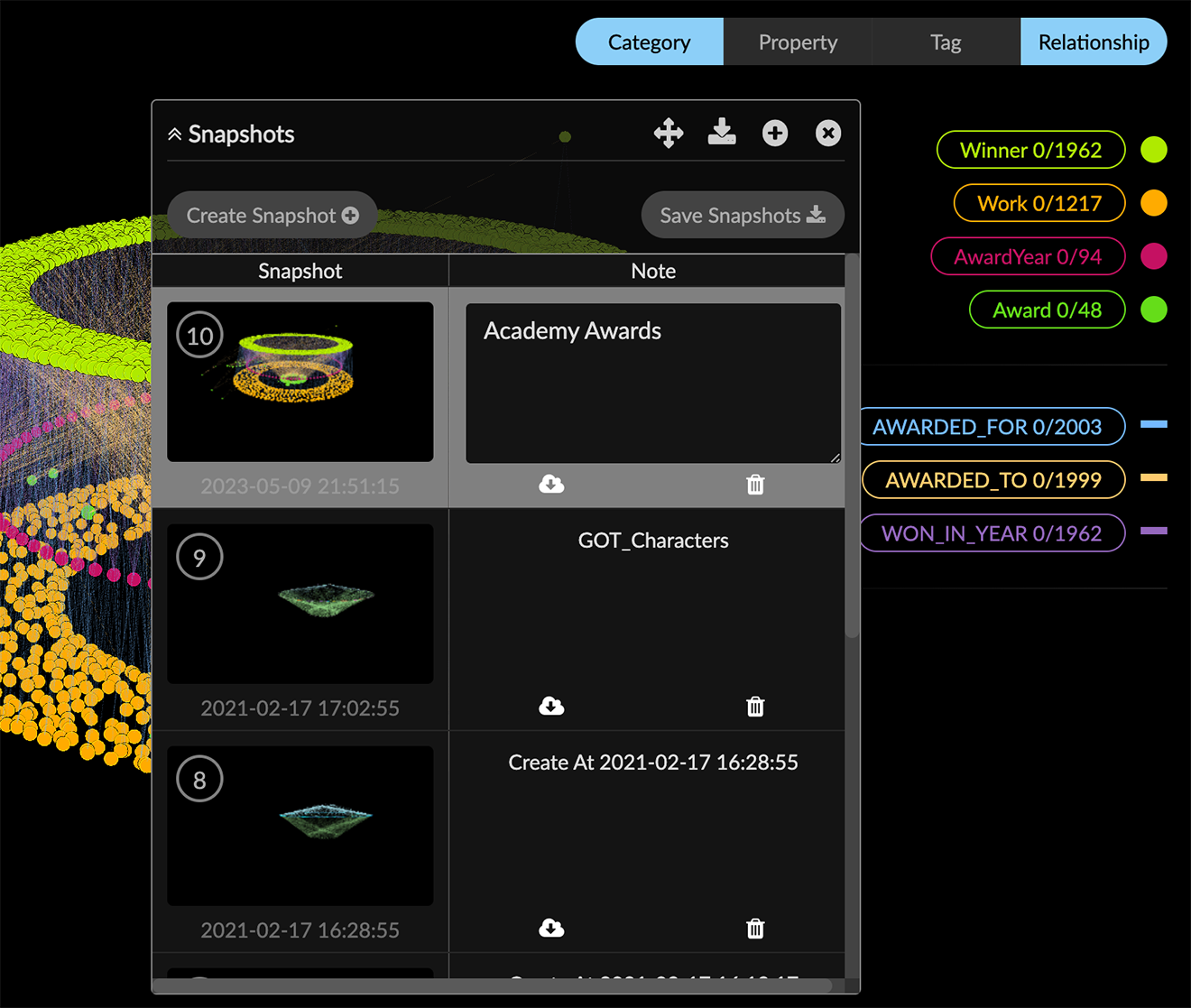Image resolution: width=1191 pixels, height=1008 pixels.
Task: Delete the GOT_Characters snapshot
Action: [755, 707]
